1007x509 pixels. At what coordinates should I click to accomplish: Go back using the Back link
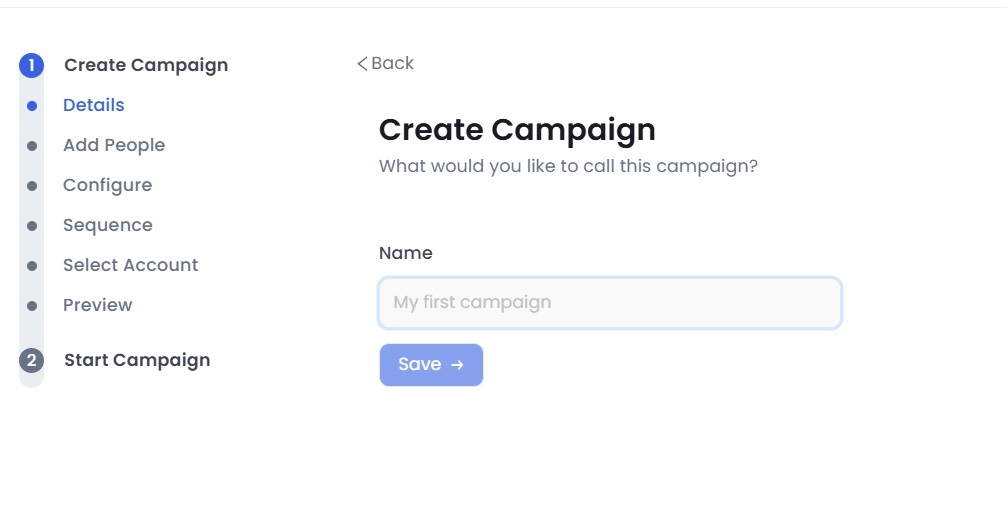point(386,64)
